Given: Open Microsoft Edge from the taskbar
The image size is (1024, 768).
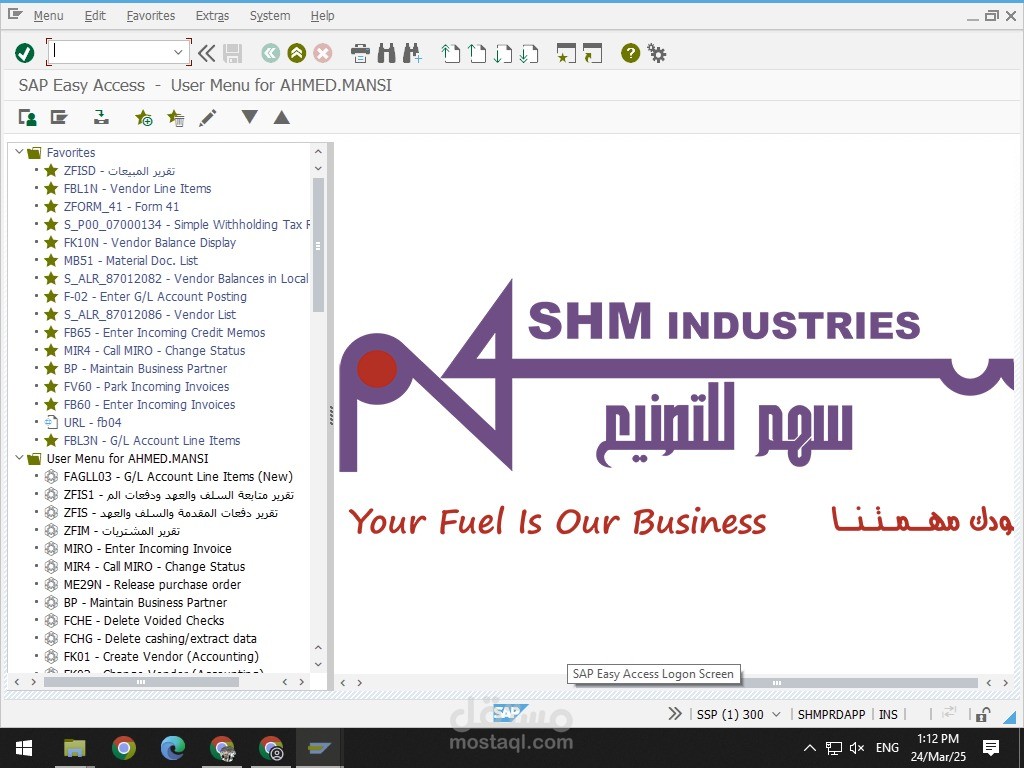Looking at the screenshot, I should tap(172, 748).
